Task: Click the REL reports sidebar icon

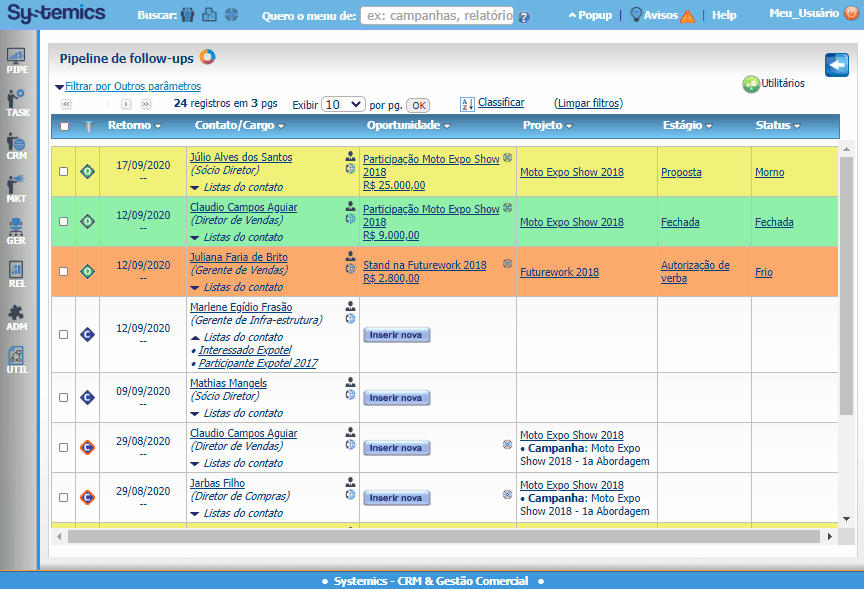Action: click(x=17, y=274)
